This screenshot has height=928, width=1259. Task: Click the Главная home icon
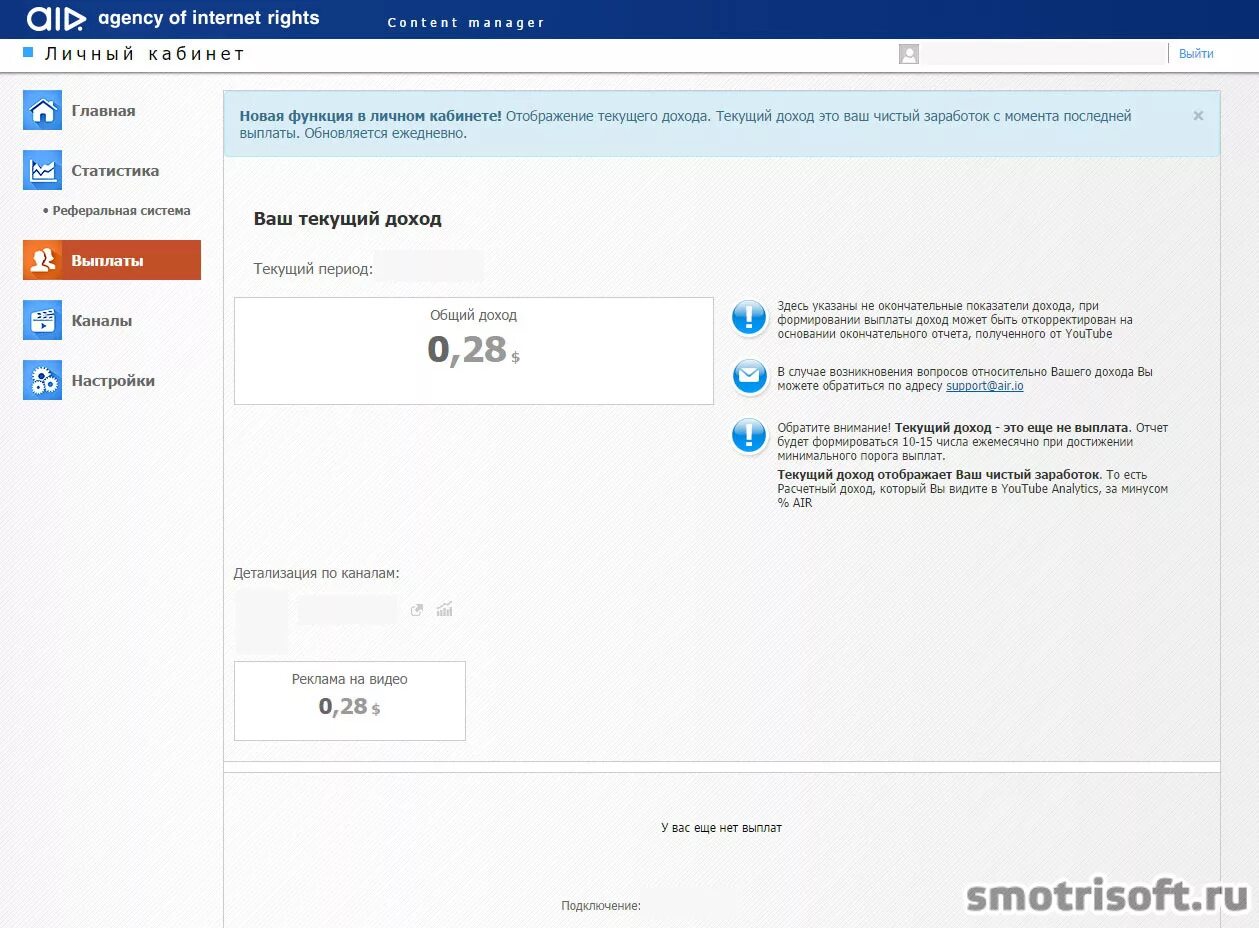tap(42, 111)
